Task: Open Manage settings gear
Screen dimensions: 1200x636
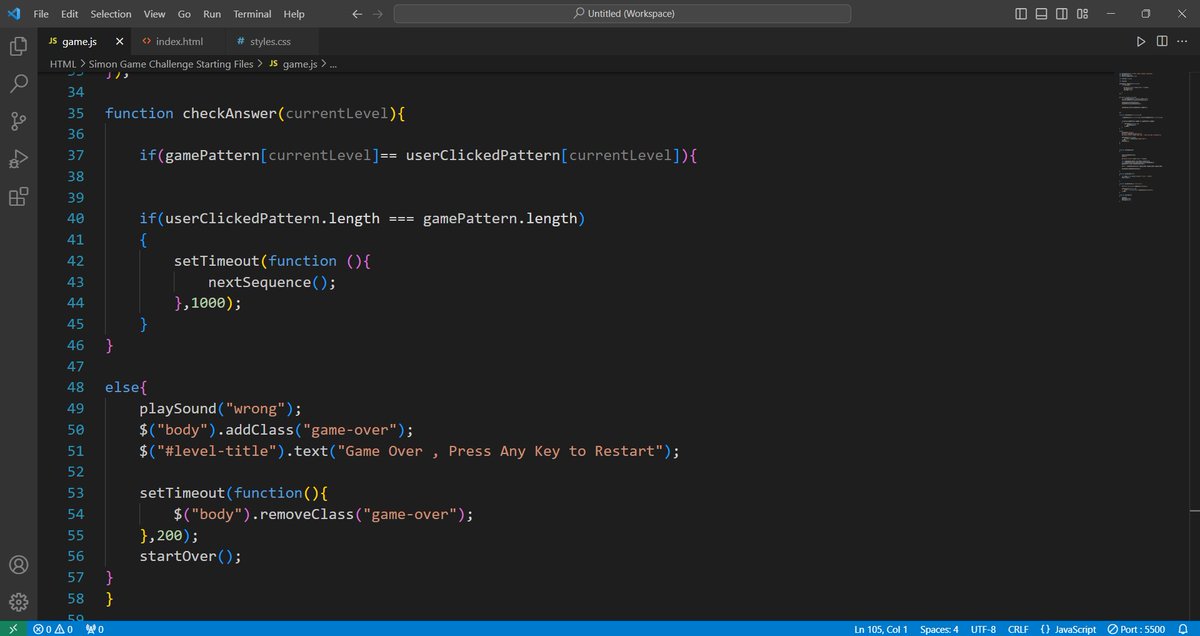Action: 18,601
